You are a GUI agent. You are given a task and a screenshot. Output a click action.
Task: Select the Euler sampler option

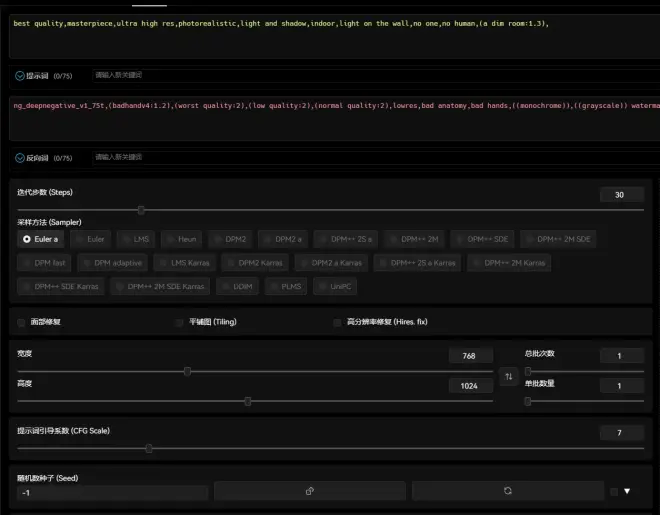tap(90, 239)
